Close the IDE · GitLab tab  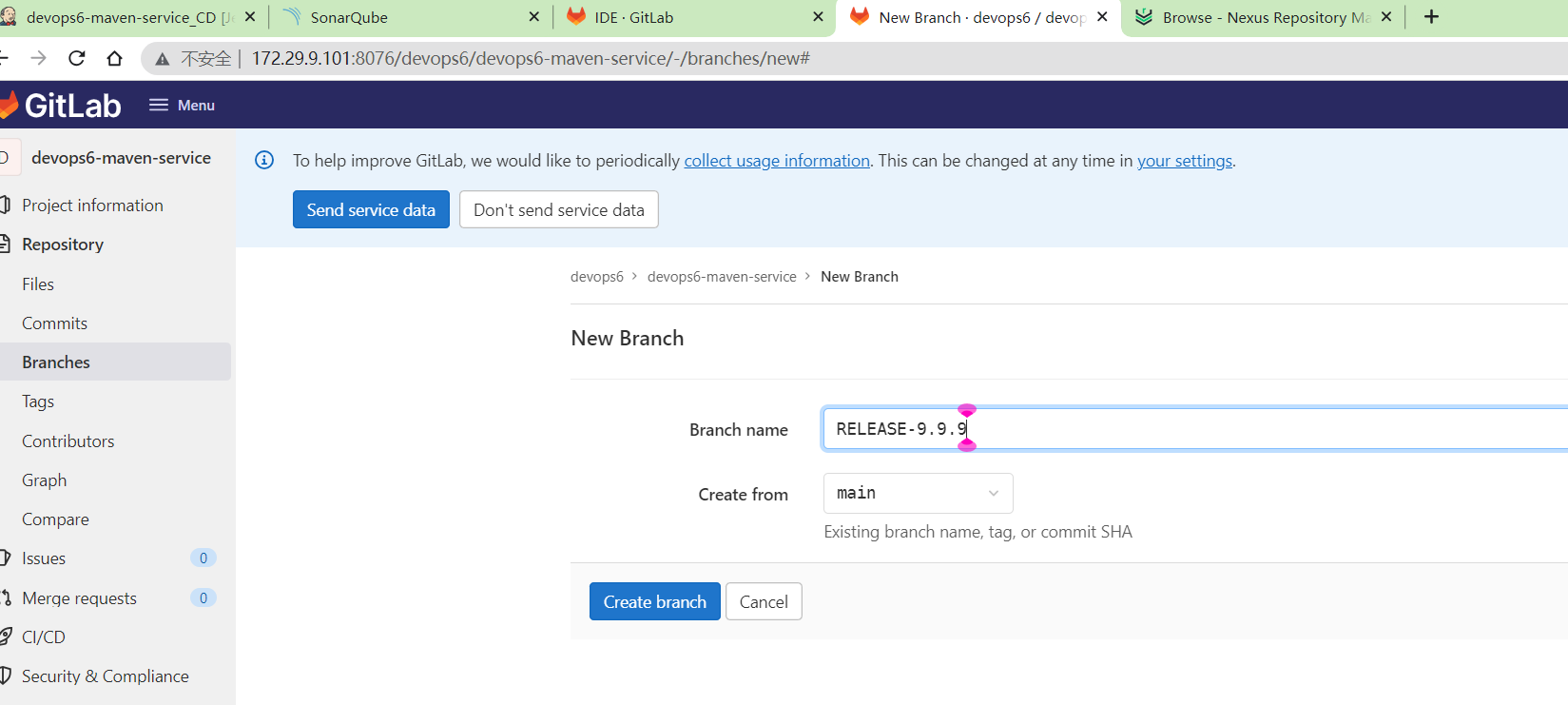(818, 17)
